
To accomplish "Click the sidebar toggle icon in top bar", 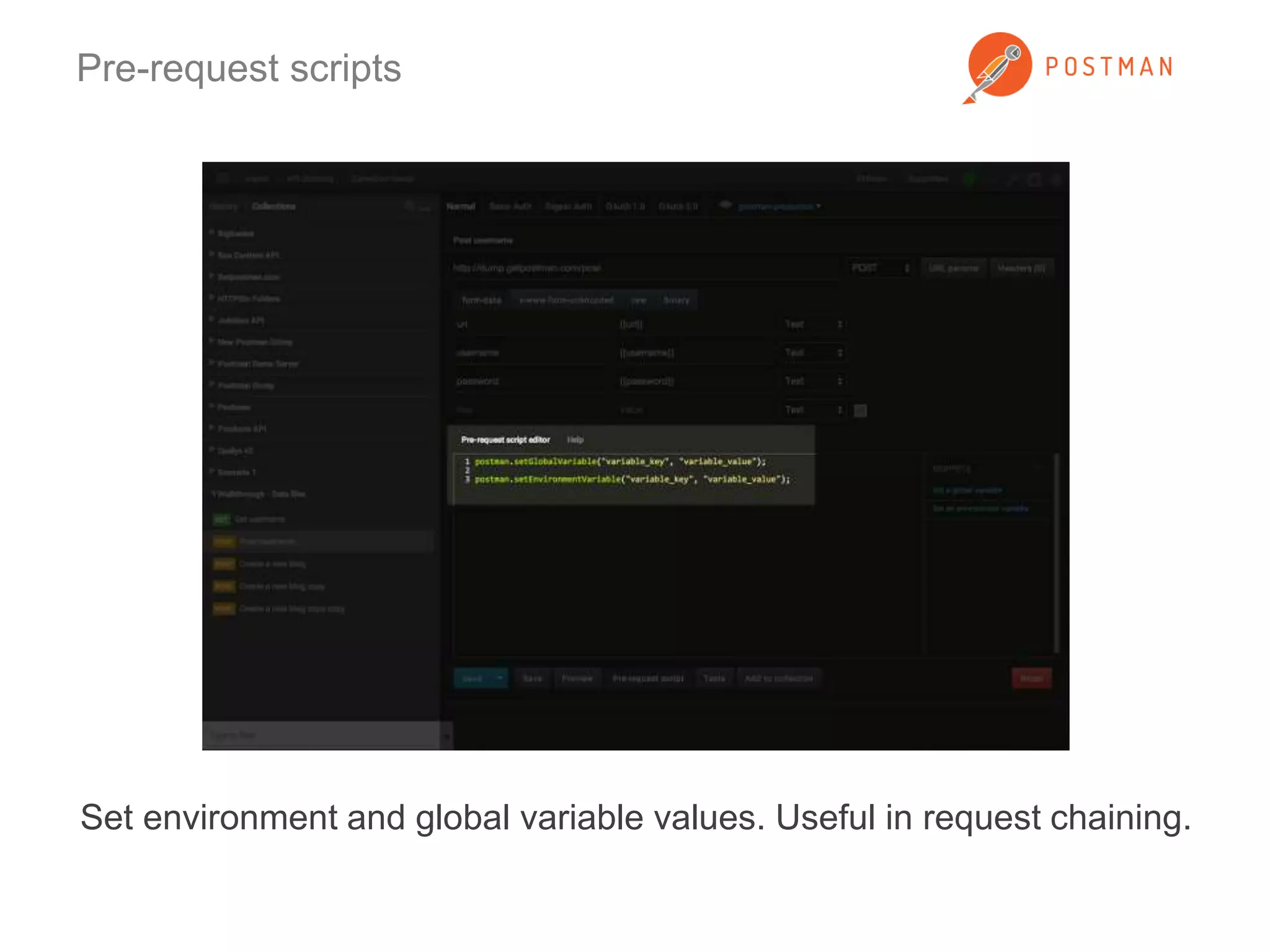I will coord(223,178).
